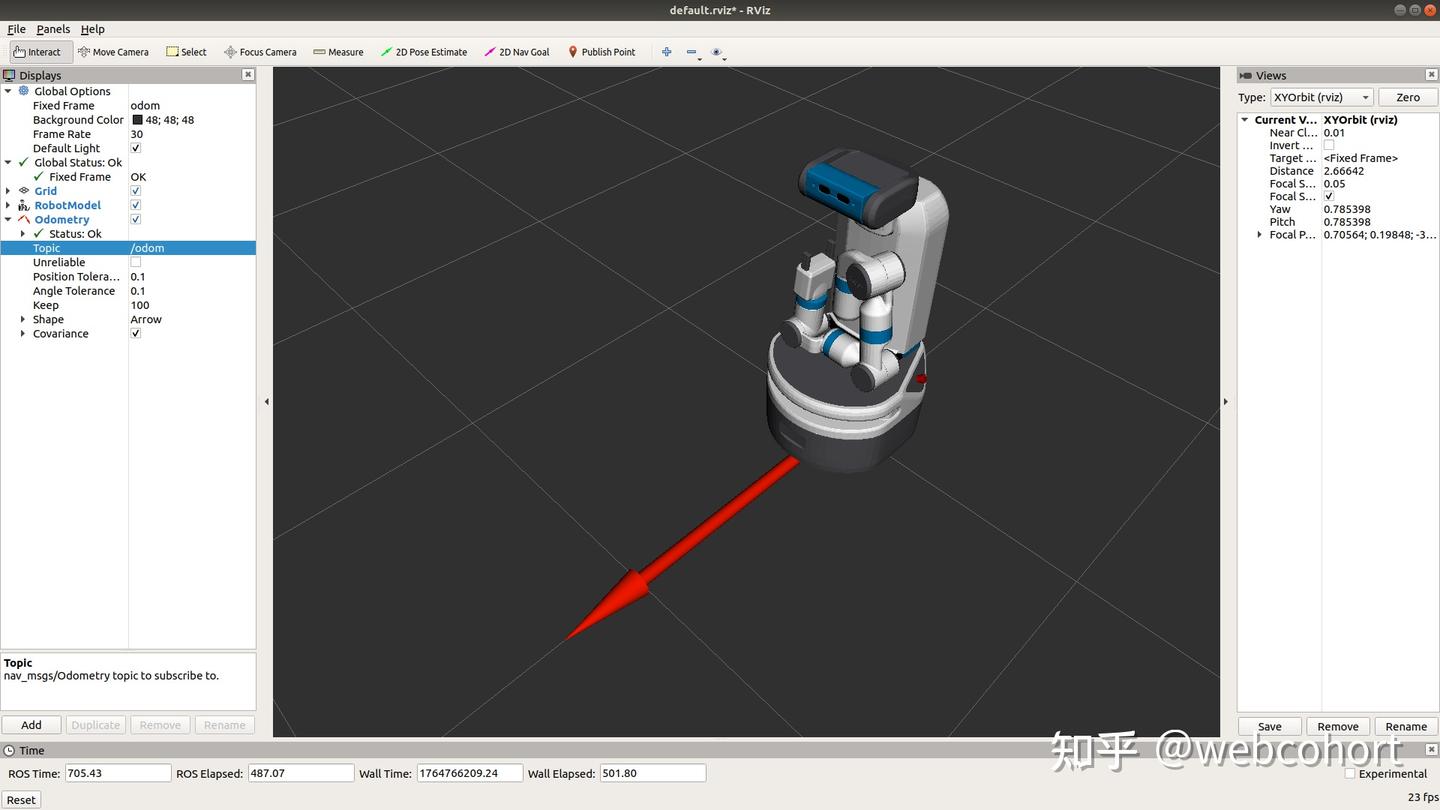Toggle the Default Light checkbox
The width and height of the screenshot is (1440, 810).
pyautogui.click(x=136, y=148)
